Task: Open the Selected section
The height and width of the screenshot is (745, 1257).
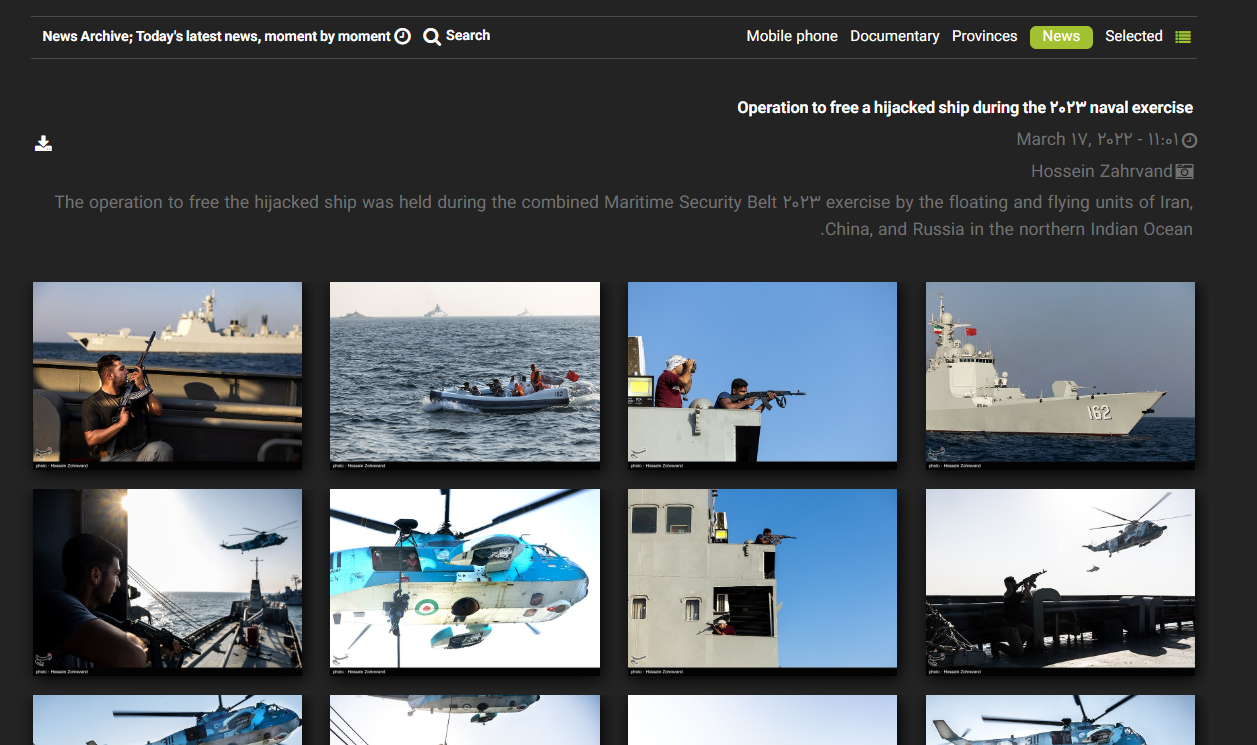Action: point(1133,36)
